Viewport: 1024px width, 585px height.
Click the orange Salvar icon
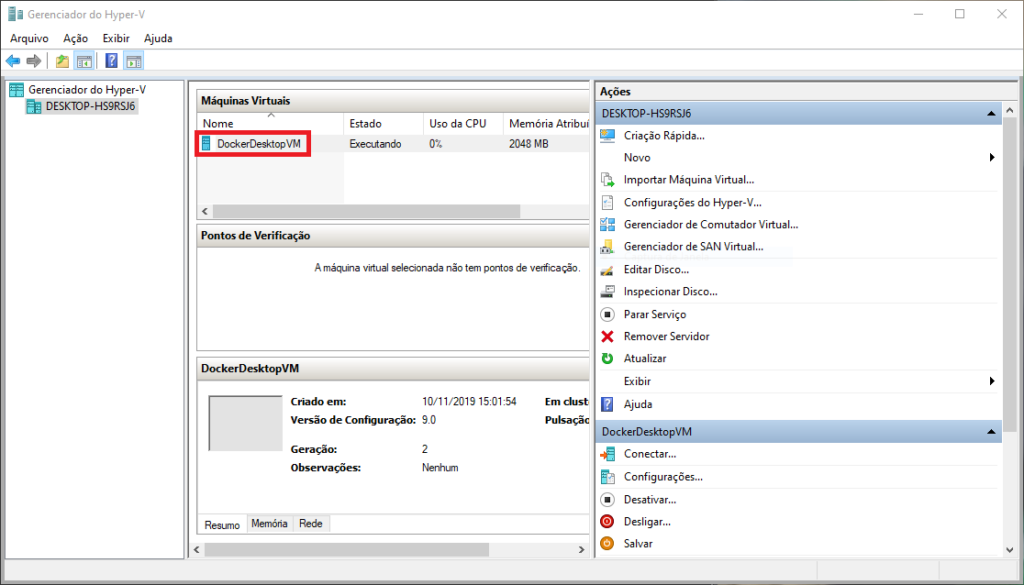[x=607, y=543]
